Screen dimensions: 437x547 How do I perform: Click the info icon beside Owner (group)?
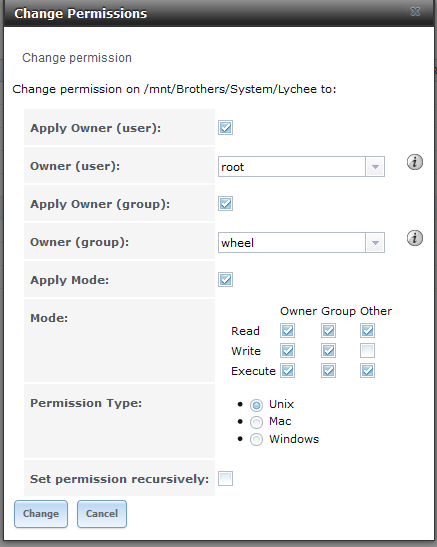[x=415, y=238]
